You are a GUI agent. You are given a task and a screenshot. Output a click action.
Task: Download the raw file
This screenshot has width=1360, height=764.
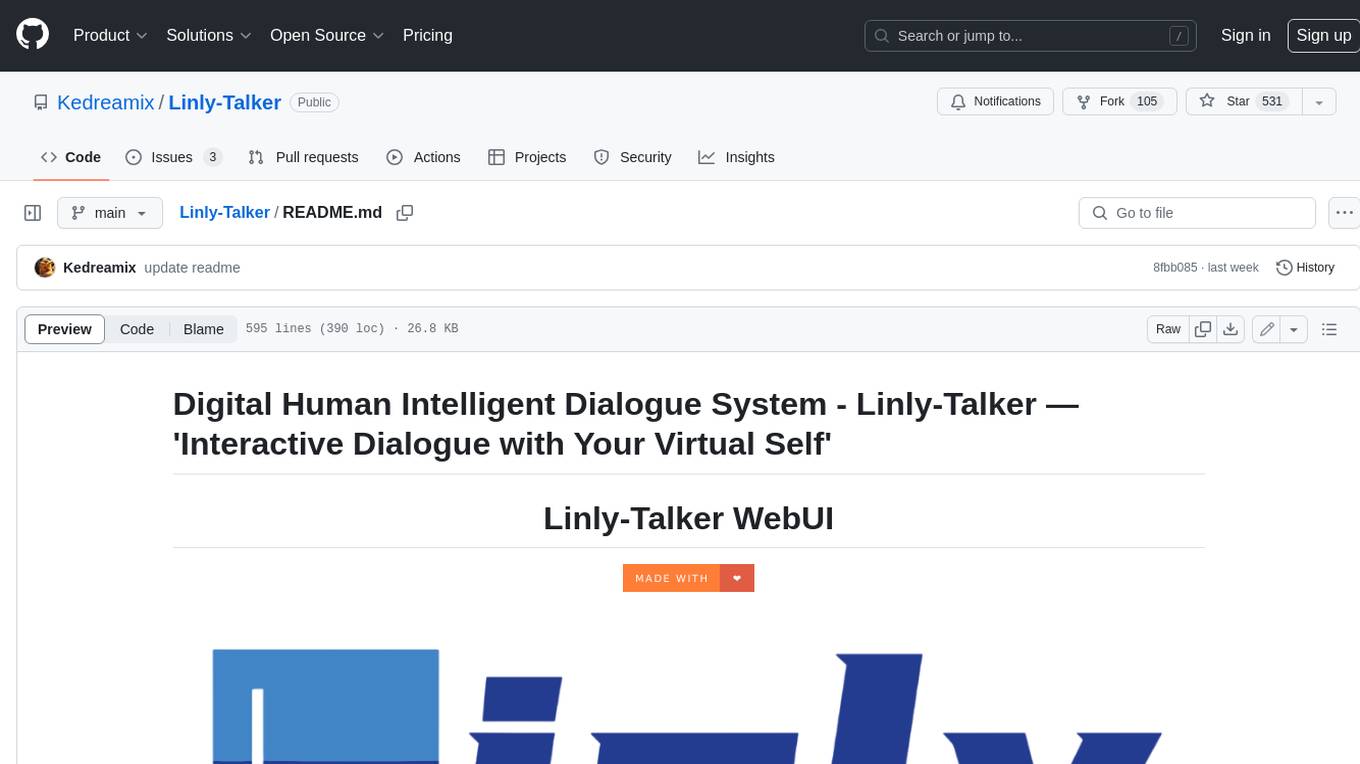[1231, 329]
